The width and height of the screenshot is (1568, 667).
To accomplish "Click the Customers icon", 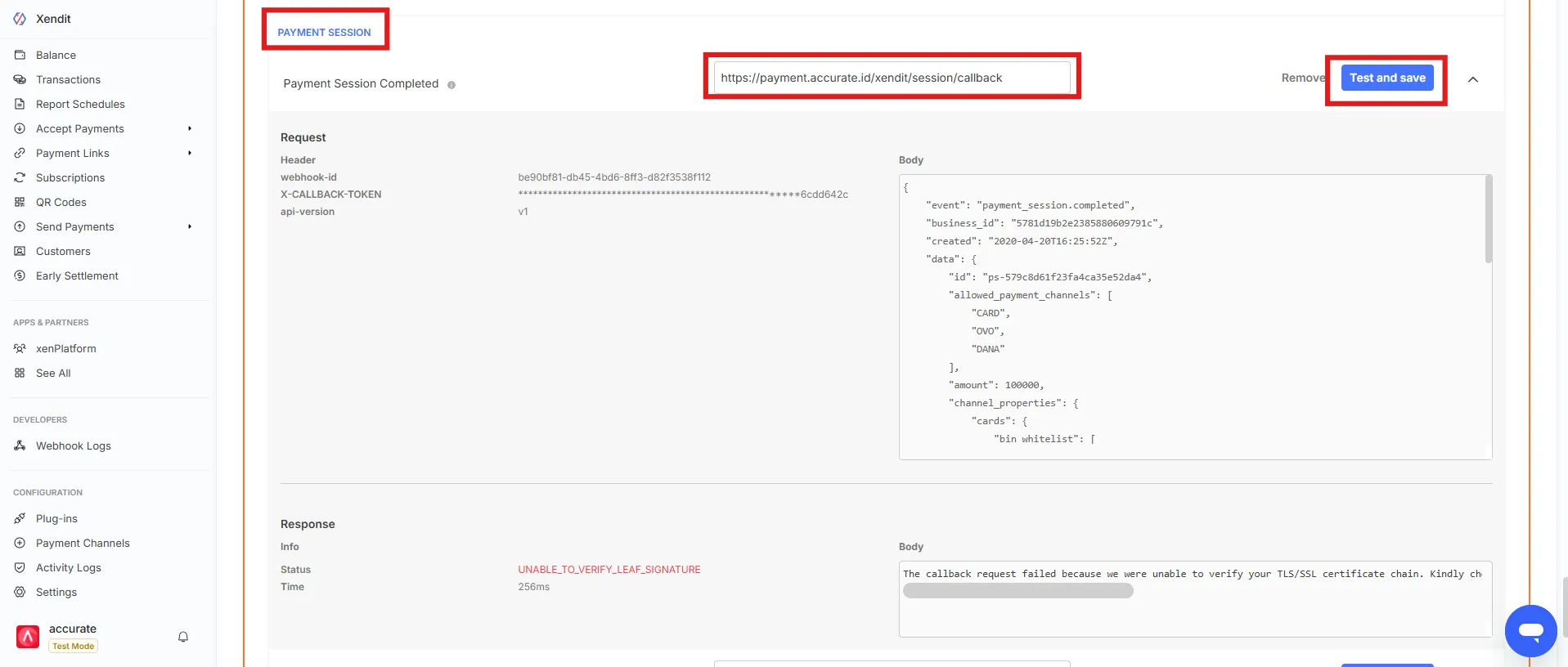I will pyautogui.click(x=20, y=251).
